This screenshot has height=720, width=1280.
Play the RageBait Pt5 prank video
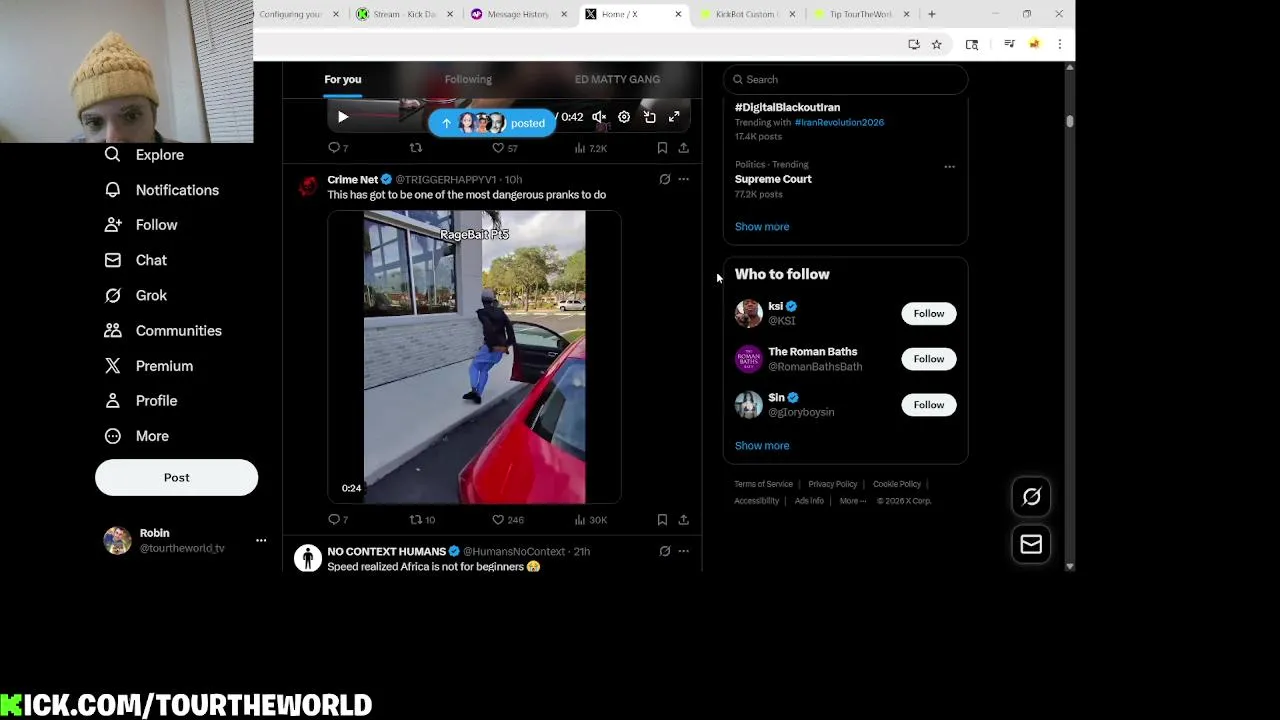pyautogui.click(x=474, y=357)
